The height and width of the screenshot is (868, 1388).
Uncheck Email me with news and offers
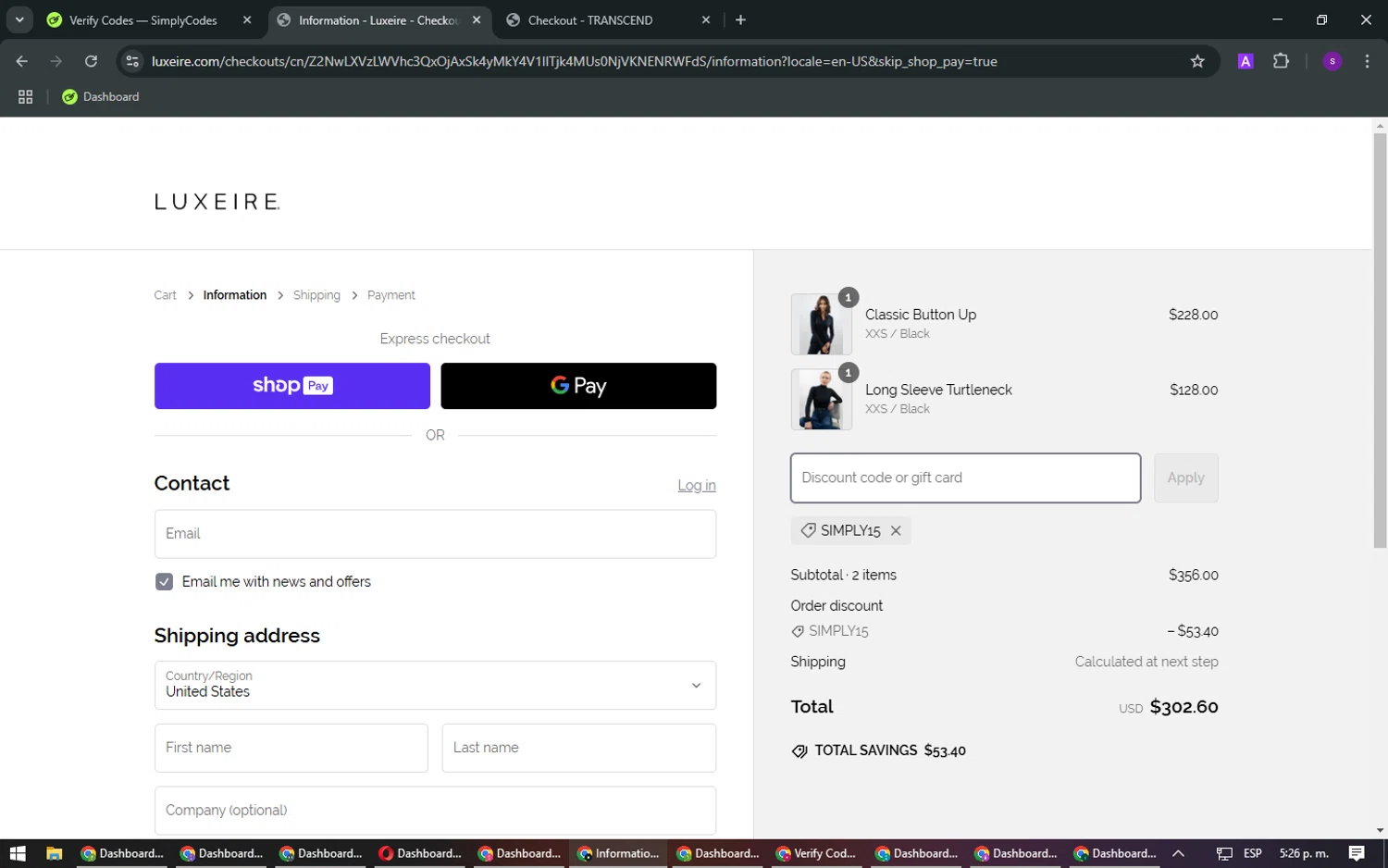coord(164,581)
